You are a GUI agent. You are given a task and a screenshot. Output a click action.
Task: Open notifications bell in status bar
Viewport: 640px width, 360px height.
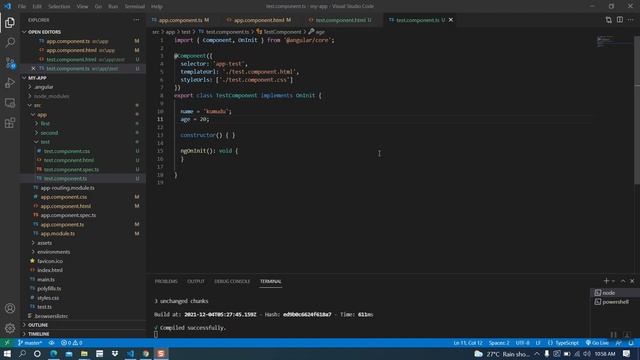pos(631,343)
